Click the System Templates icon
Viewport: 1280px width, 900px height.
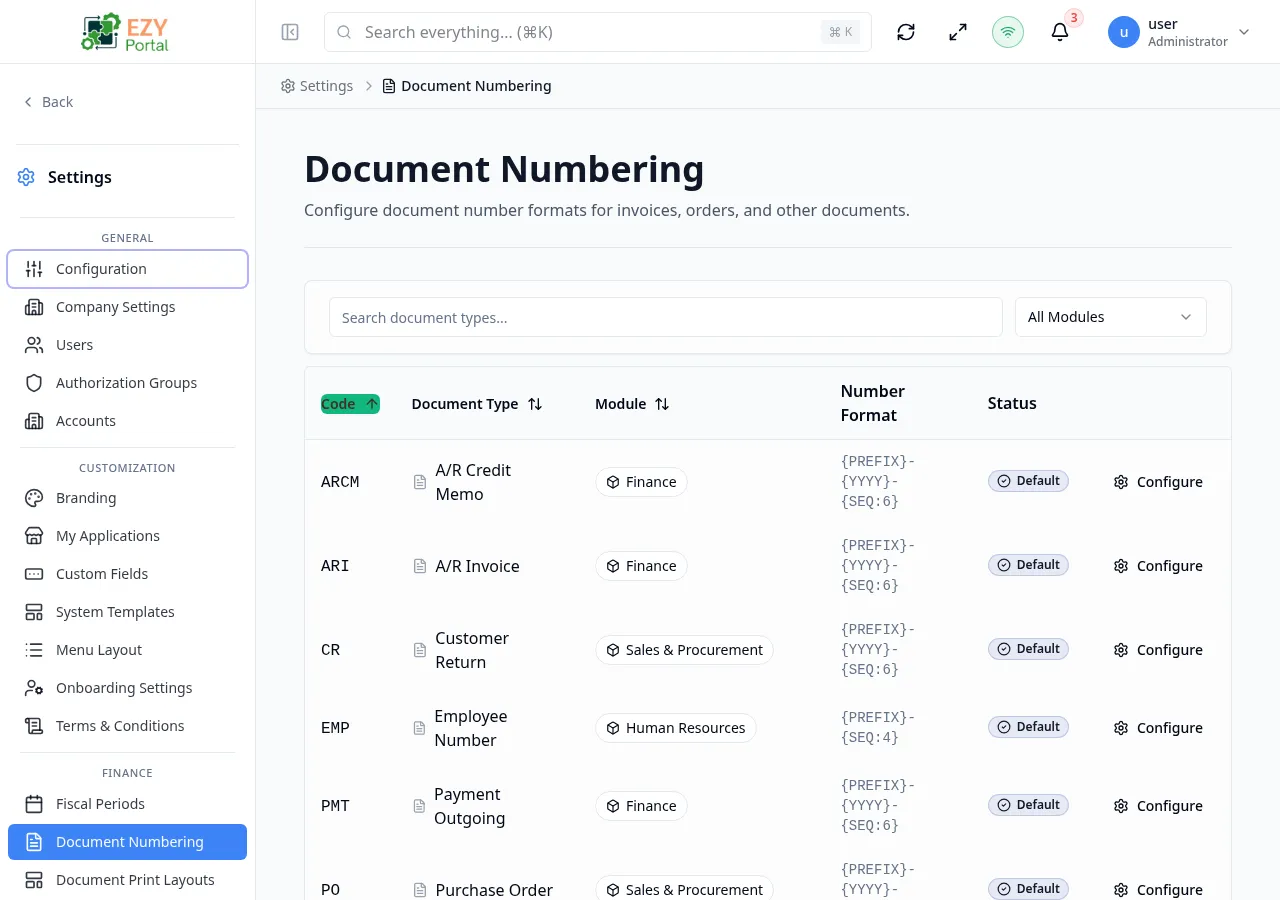coord(34,612)
